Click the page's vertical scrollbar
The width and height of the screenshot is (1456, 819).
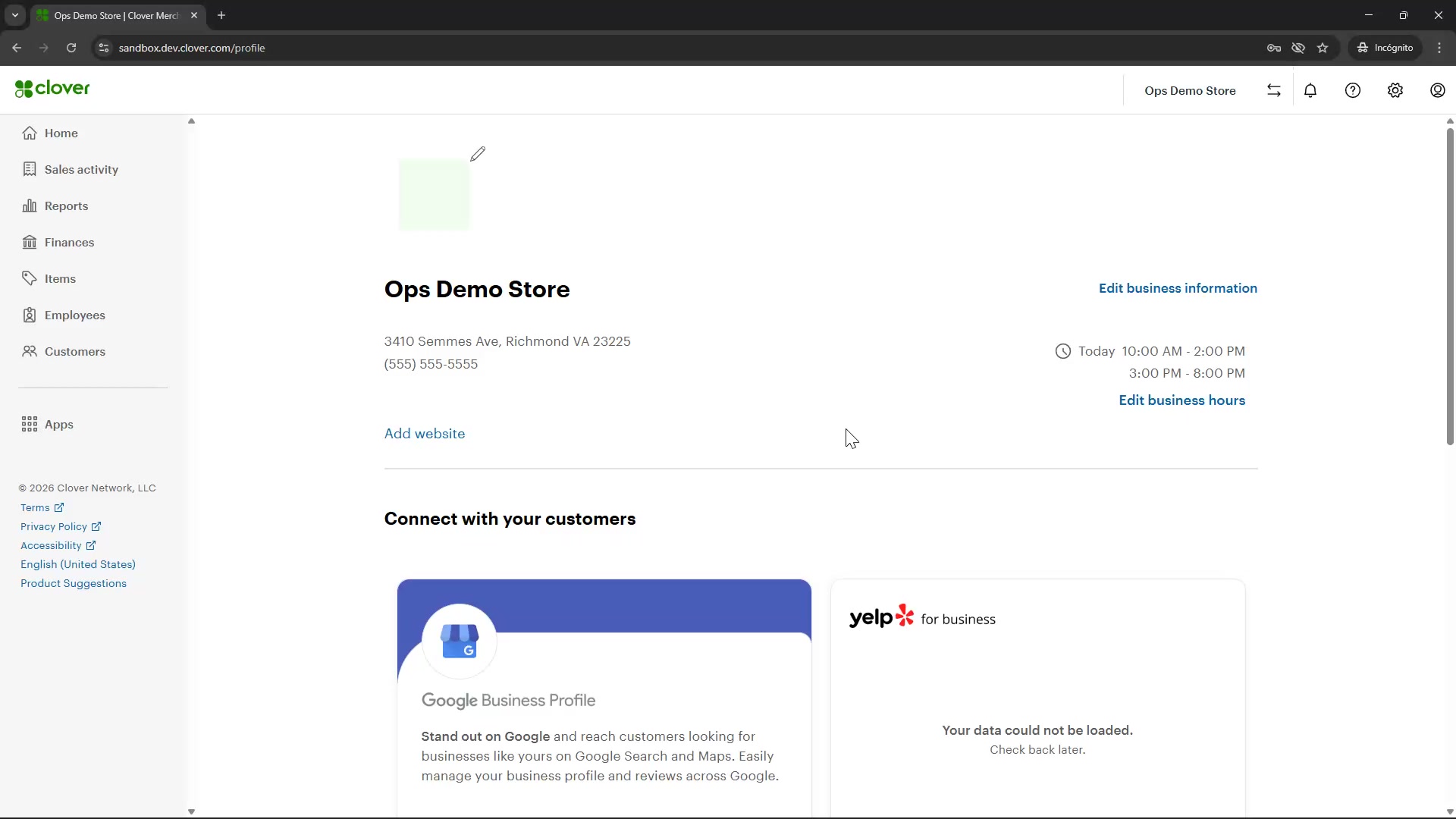[1450, 288]
